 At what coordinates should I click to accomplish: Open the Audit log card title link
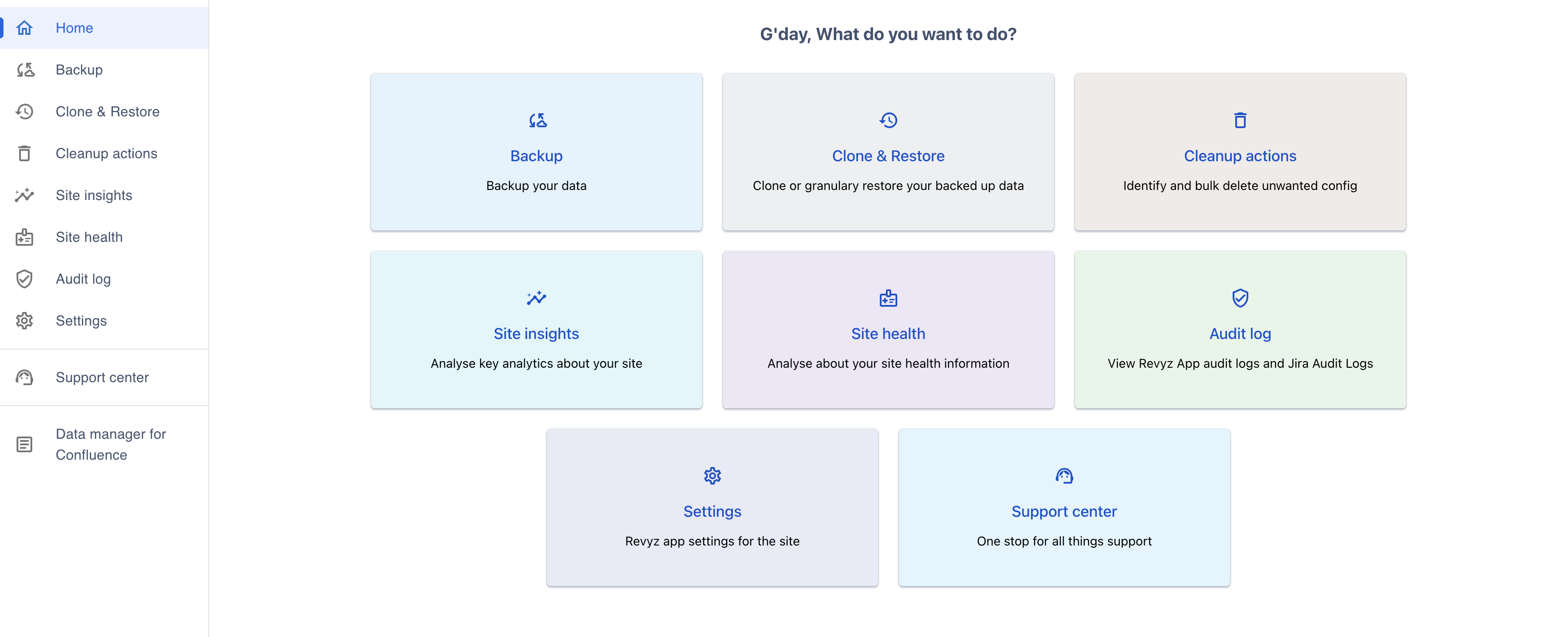tap(1240, 334)
